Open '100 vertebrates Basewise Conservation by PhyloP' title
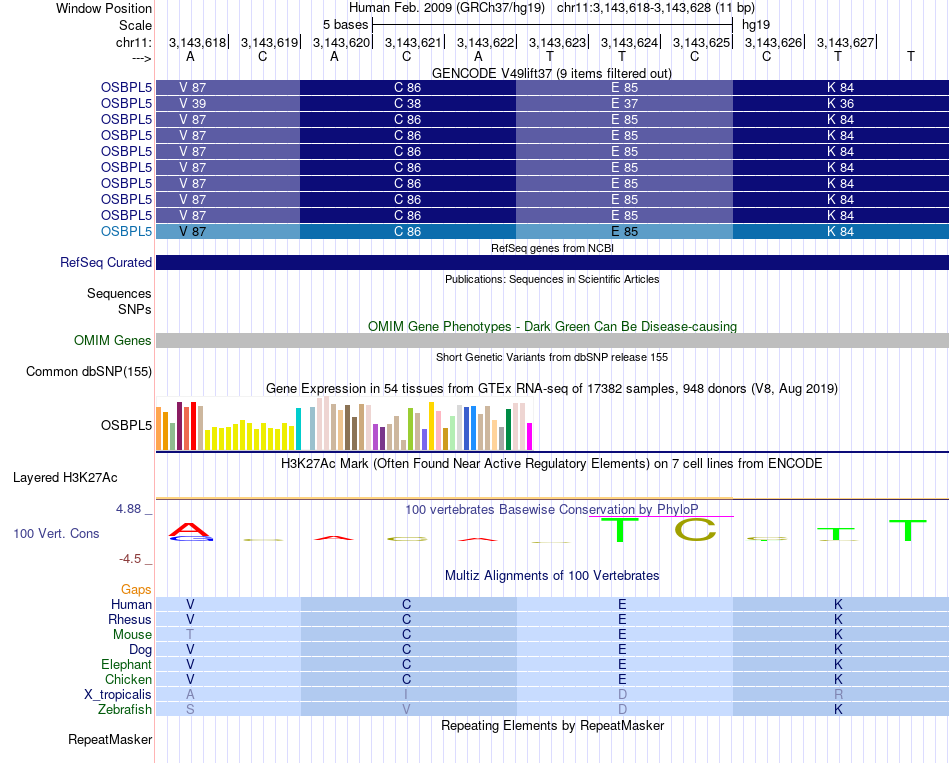Screen dimensions: 950x763 (552, 510)
